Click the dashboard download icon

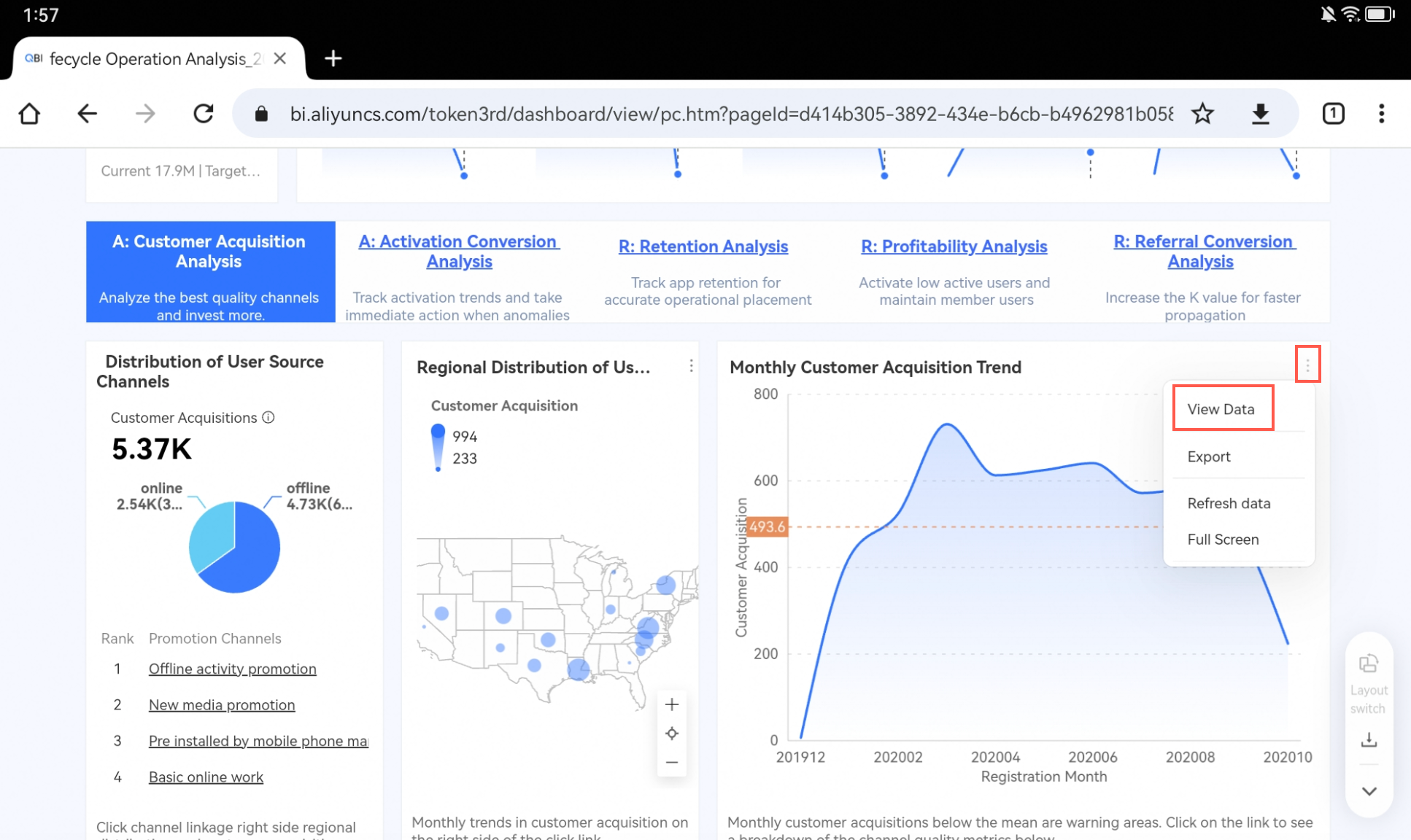point(1369,740)
